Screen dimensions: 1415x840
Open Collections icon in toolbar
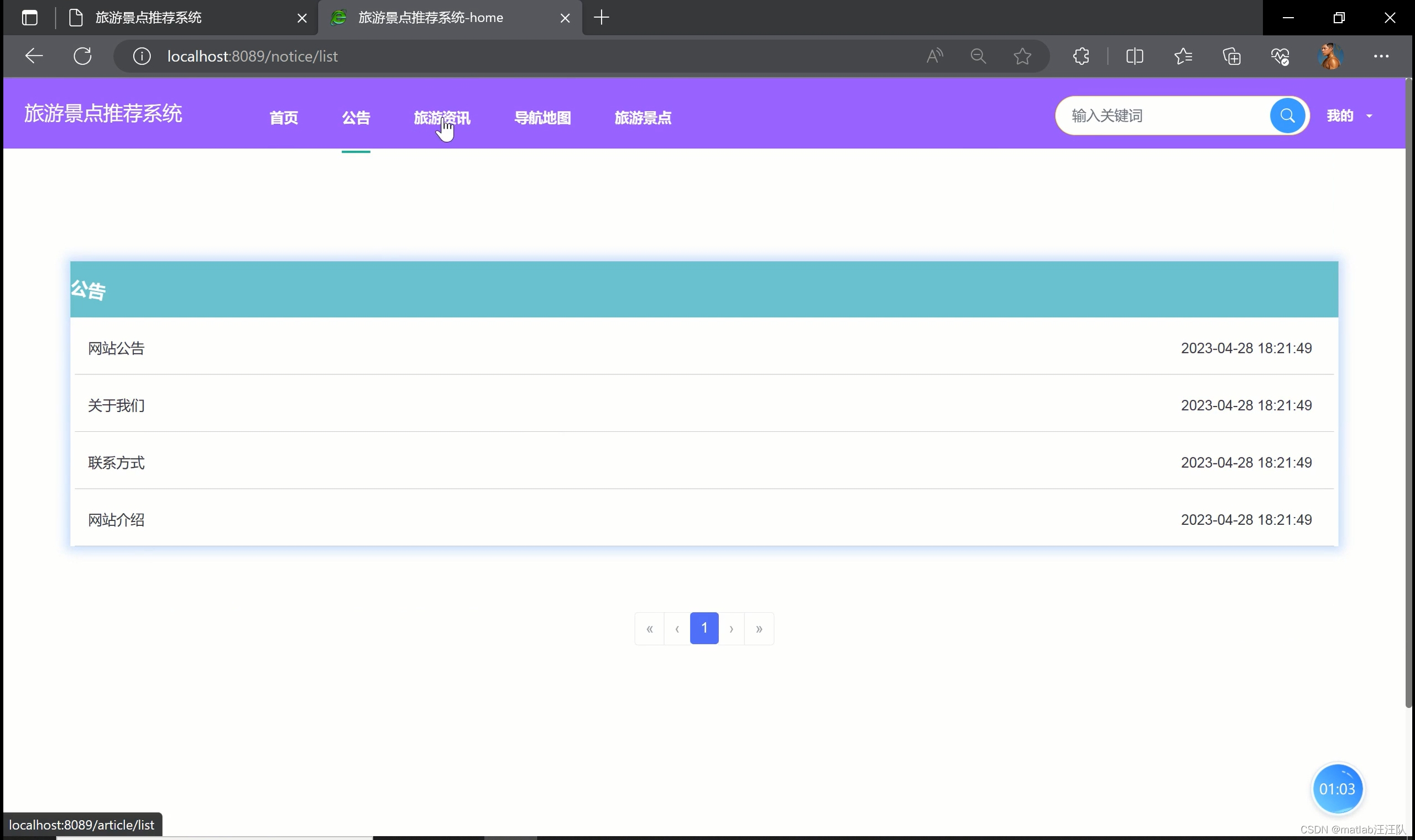pos(1231,56)
